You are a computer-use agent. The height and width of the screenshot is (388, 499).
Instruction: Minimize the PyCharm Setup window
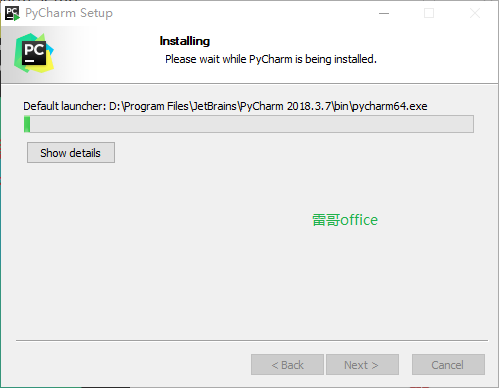click(384, 13)
